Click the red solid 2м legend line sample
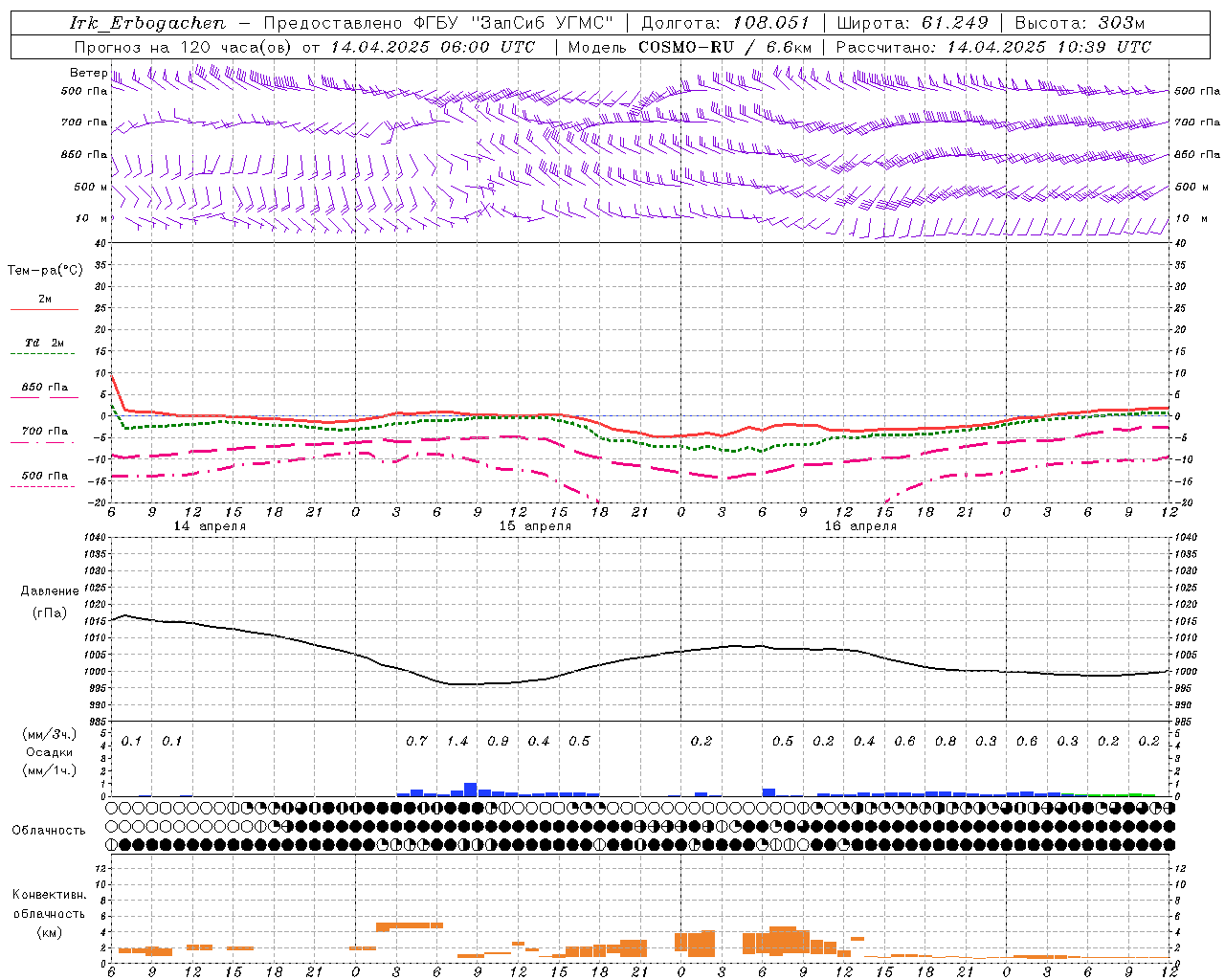The width and height of the screenshot is (1225, 980). [45, 309]
